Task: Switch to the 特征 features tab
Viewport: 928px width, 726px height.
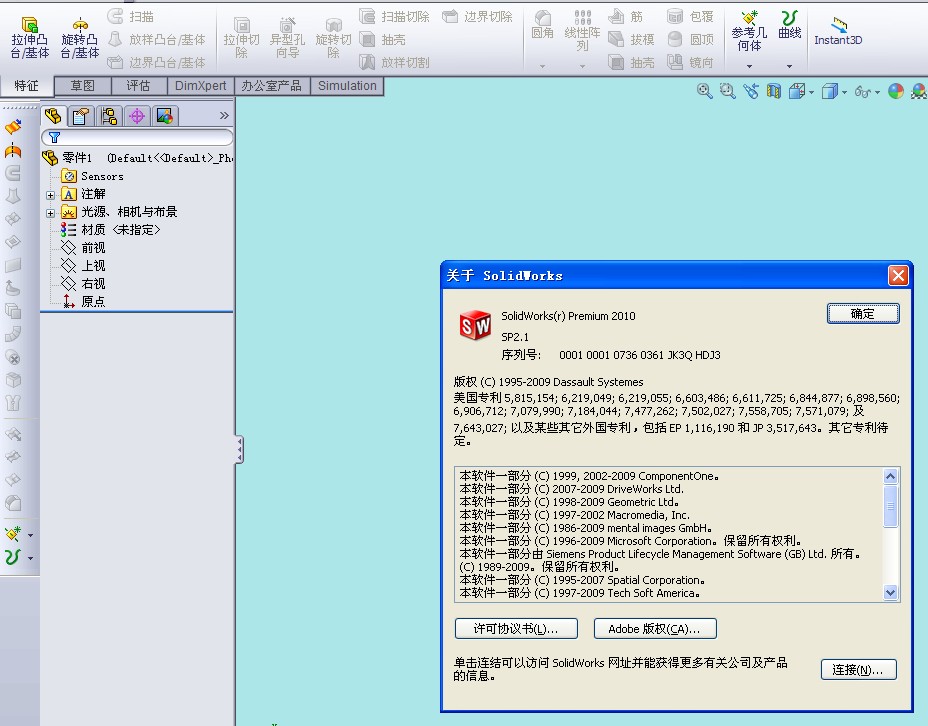Action: coord(27,86)
